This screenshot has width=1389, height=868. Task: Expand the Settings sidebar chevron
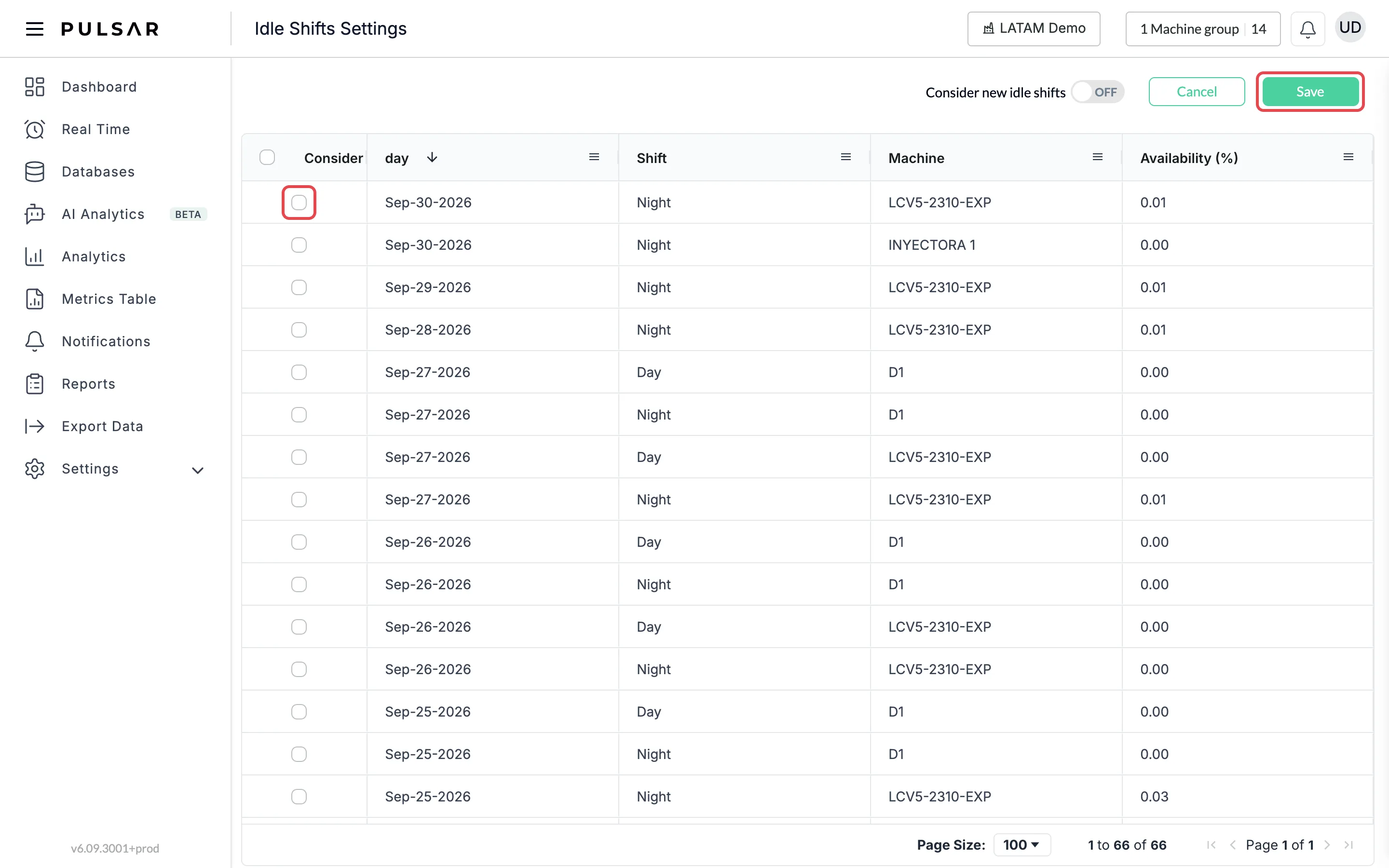[x=197, y=471]
